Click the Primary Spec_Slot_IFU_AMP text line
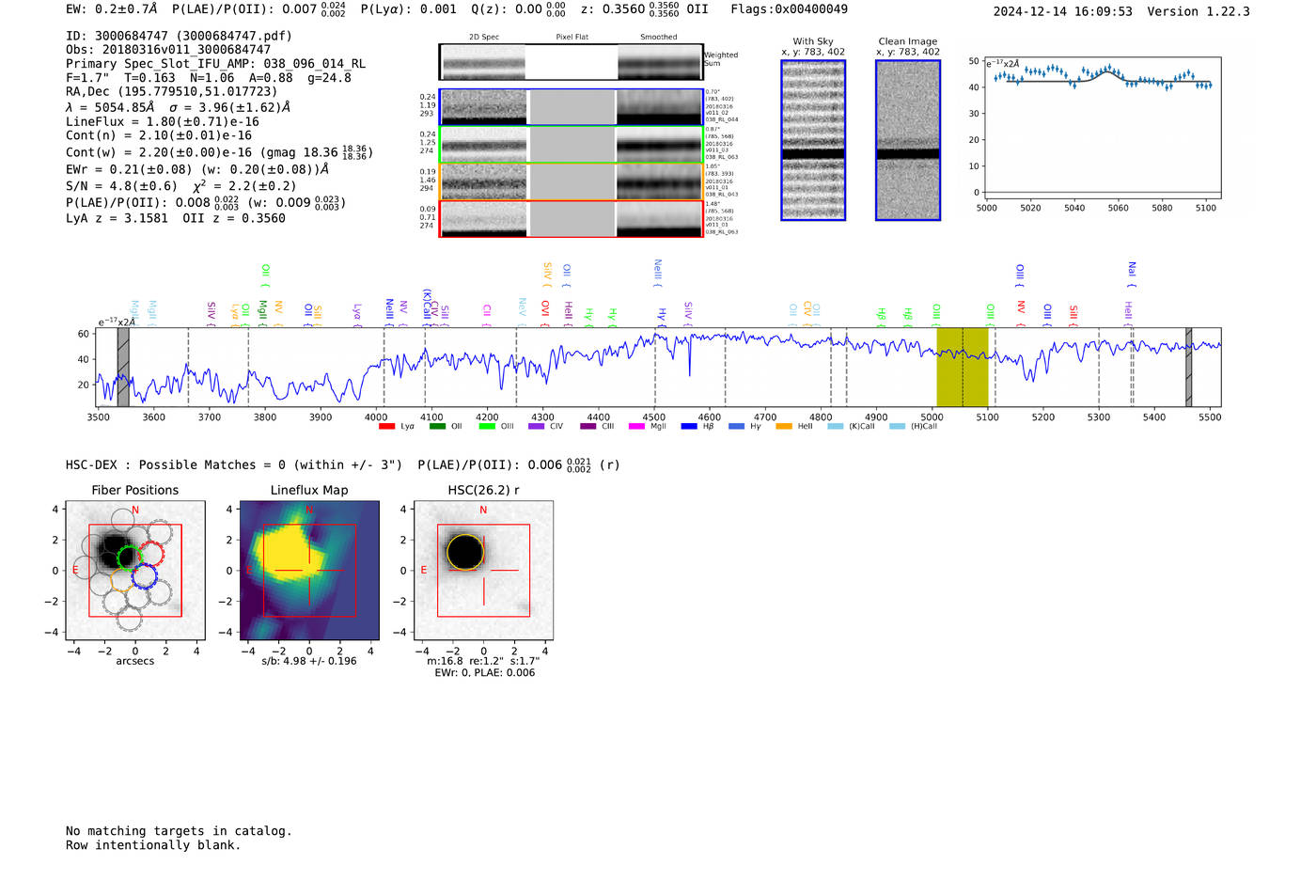 click(x=215, y=64)
